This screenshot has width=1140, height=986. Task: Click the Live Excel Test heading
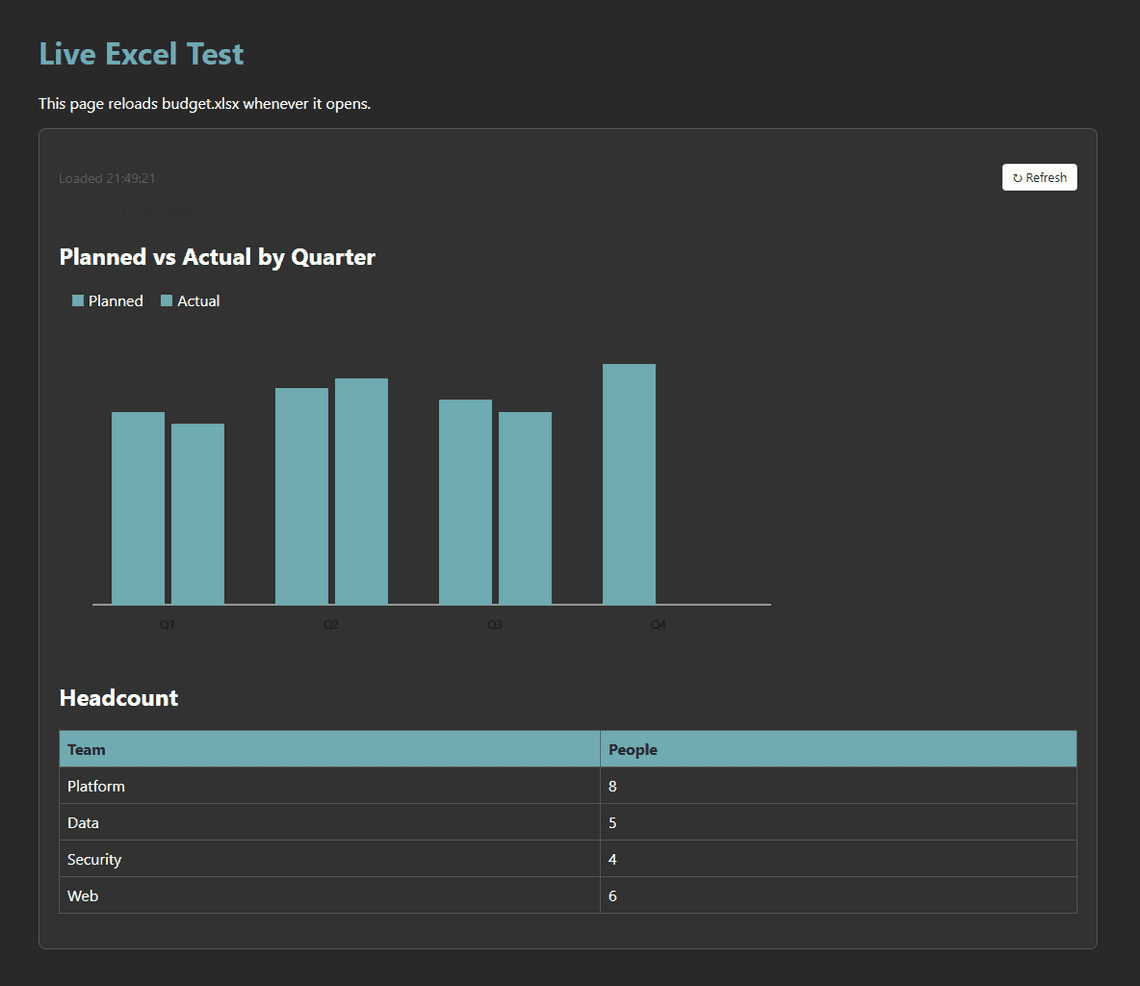coord(141,54)
